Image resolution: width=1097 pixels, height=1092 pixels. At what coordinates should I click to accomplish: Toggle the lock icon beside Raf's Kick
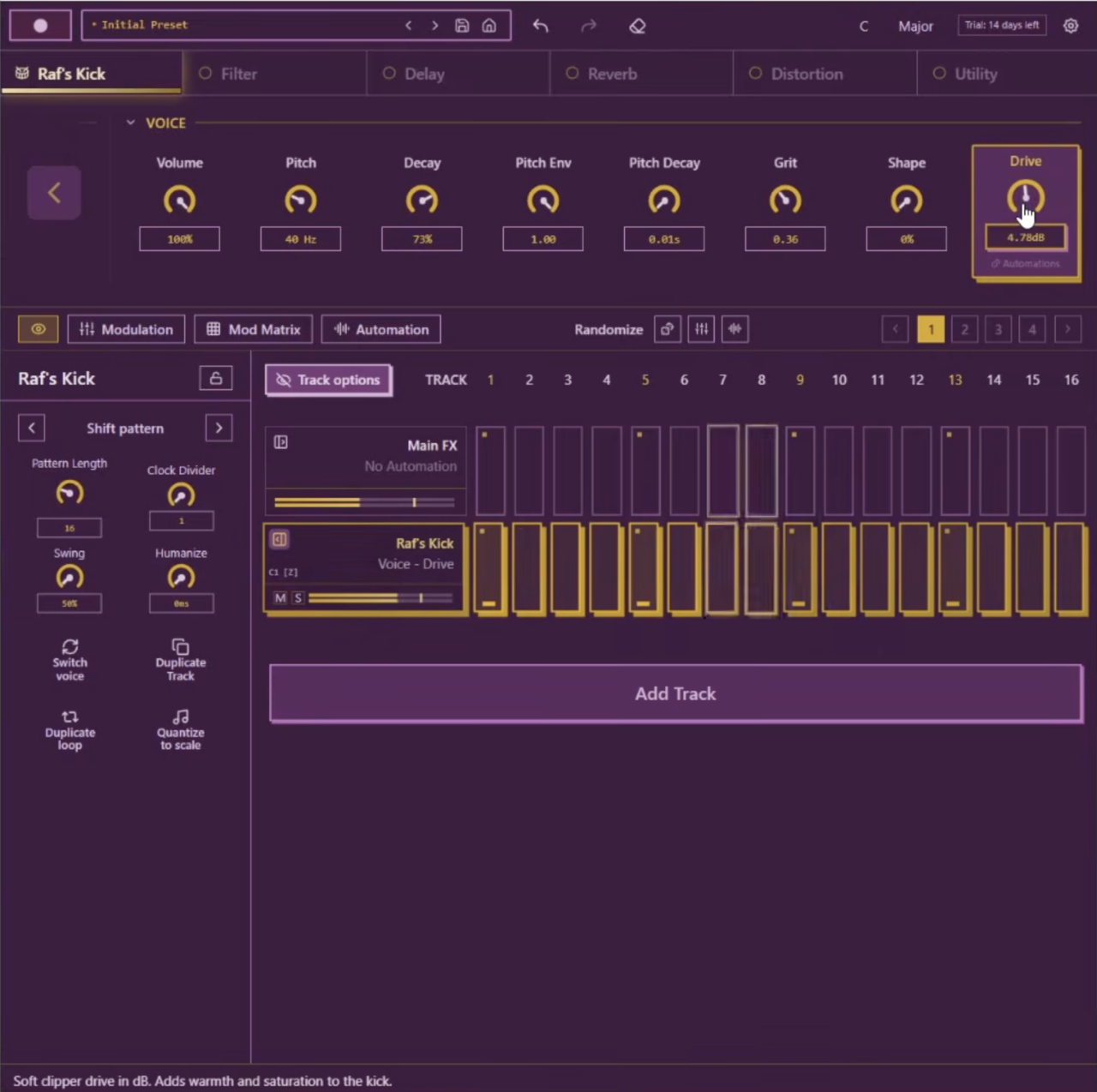click(216, 378)
